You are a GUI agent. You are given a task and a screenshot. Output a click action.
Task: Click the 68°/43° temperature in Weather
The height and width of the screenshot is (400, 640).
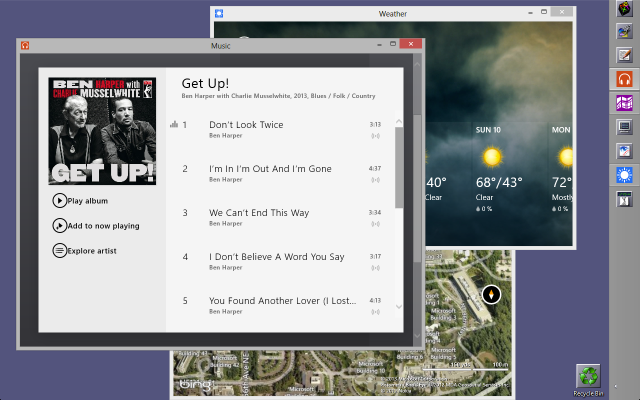[499, 182]
